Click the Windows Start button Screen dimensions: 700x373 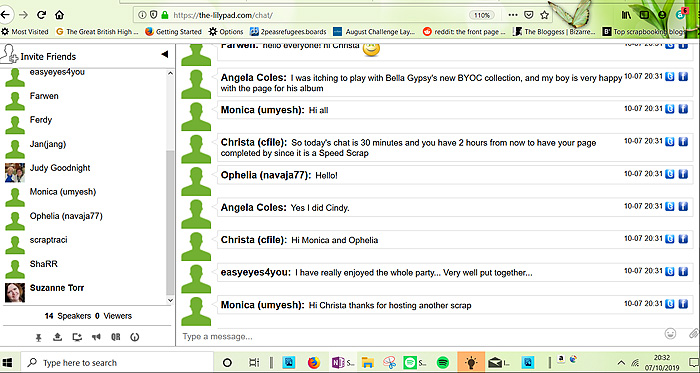coord(7,362)
